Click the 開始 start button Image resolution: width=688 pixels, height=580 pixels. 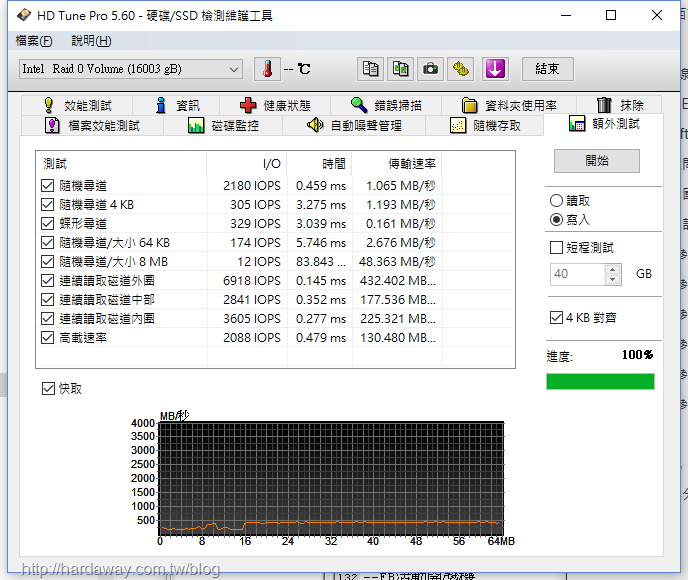[597, 161]
